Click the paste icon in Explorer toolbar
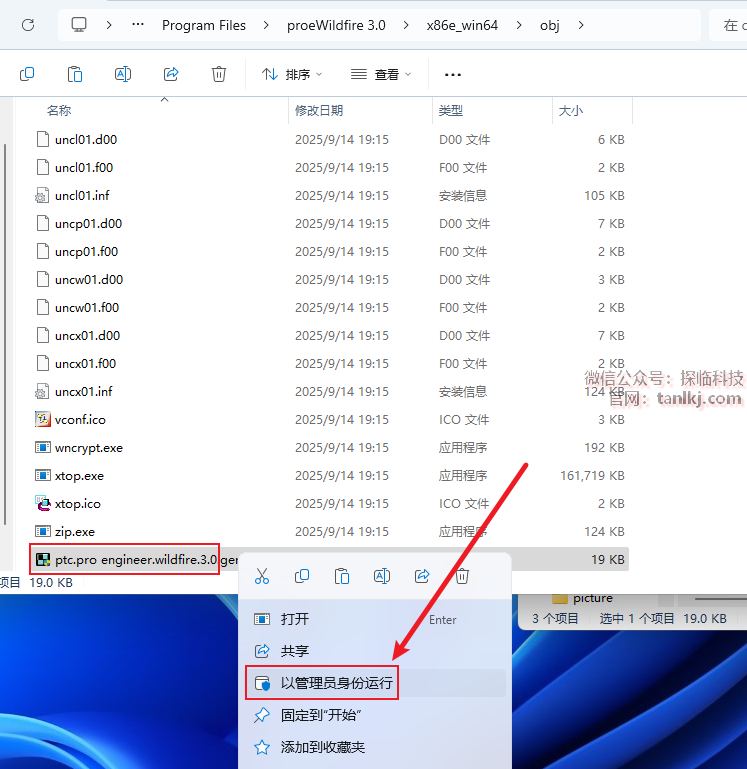This screenshot has width=747, height=769. (x=75, y=74)
